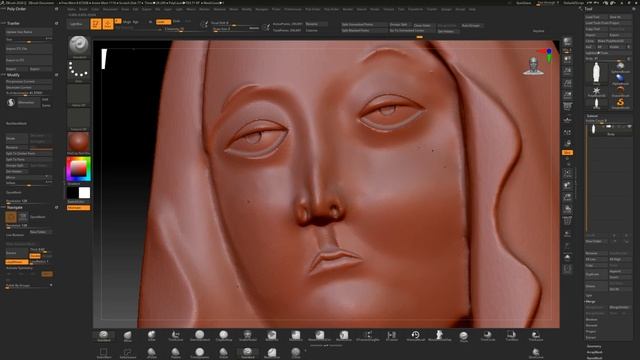Image resolution: width=640 pixels, height=360 pixels.
Task: Render with the BPR icon
Action: click(x=567, y=42)
